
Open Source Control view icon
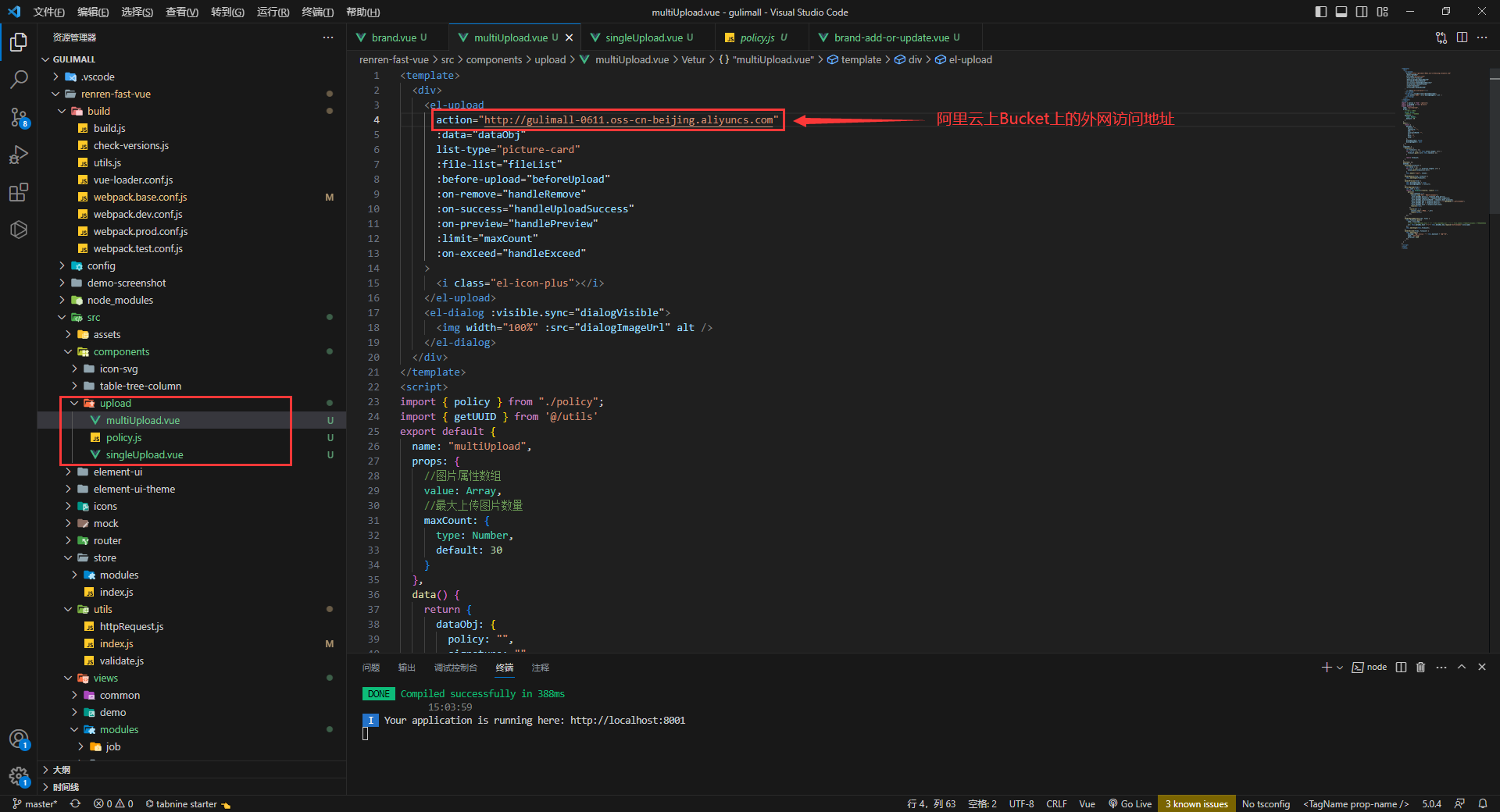point(19,117)
